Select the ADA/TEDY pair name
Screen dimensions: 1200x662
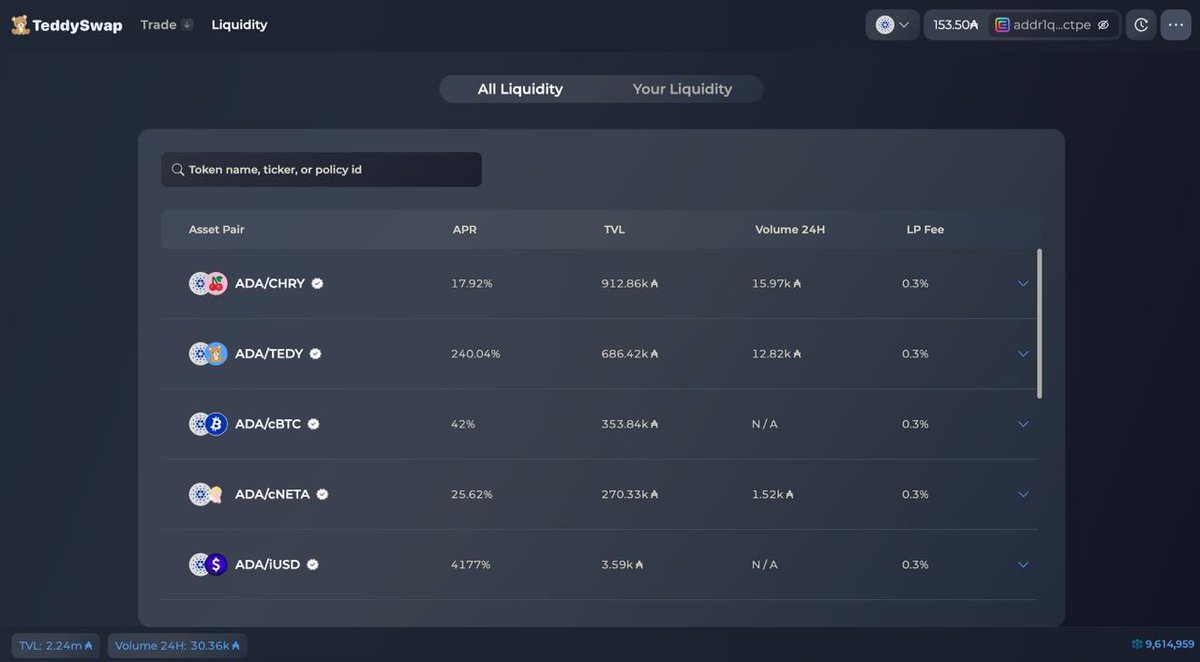(x=269, y=354)
